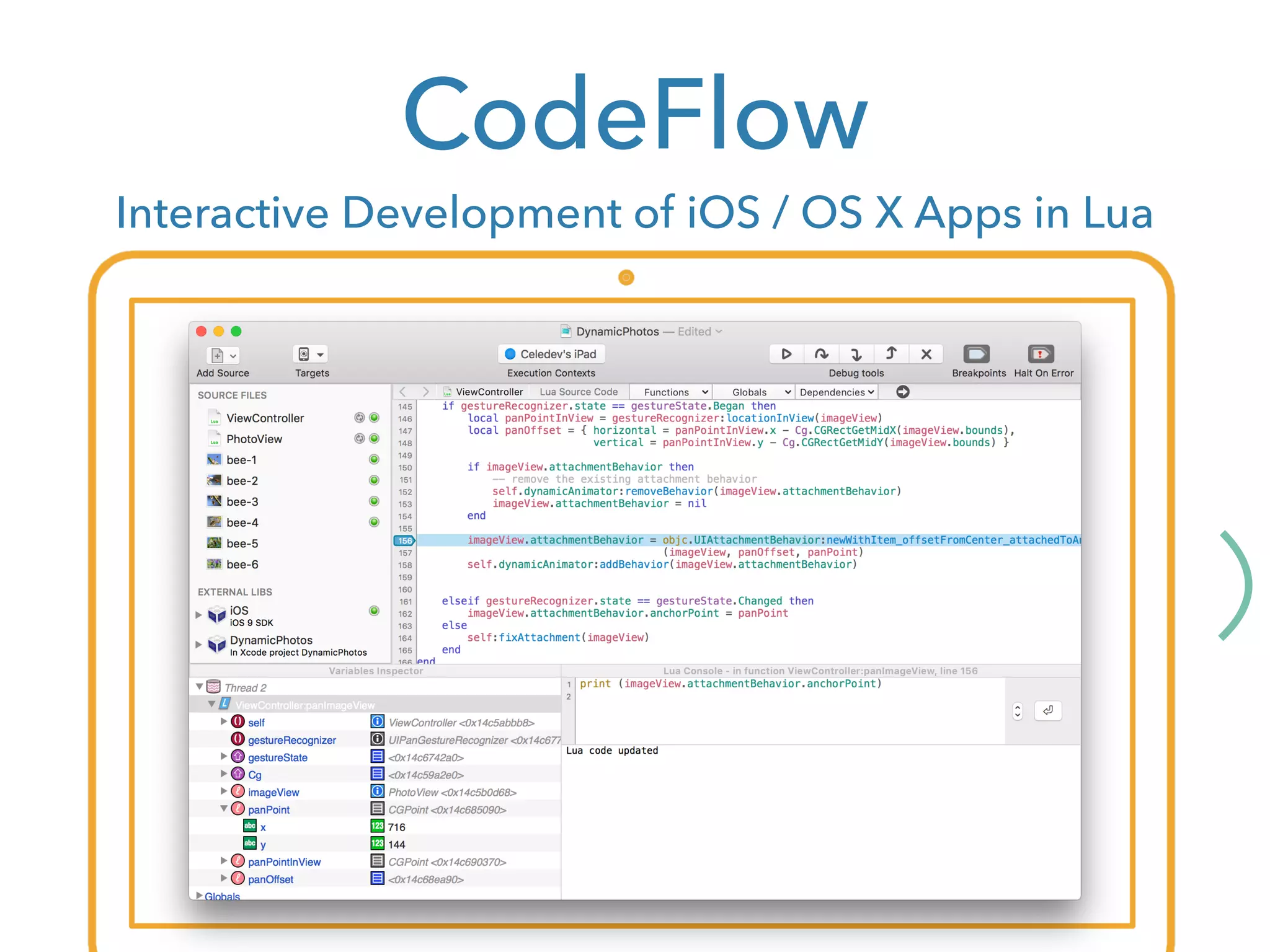This screenshot has height=952, width=1270.
Task: Click the round arrow icon beside Dependencies
Action: pyautogui.click(x=903, y=392)
